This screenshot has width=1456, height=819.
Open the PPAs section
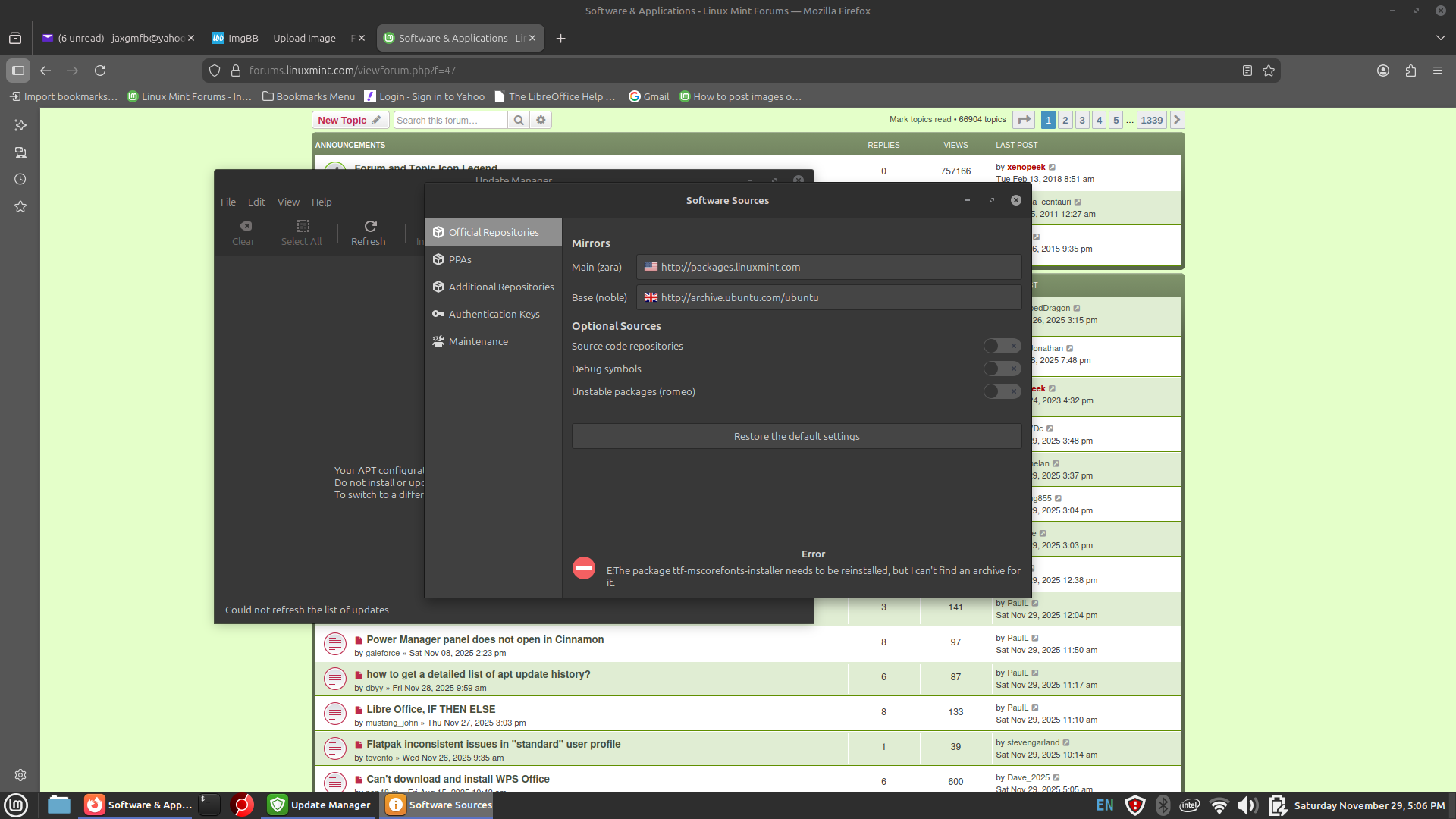493,259
